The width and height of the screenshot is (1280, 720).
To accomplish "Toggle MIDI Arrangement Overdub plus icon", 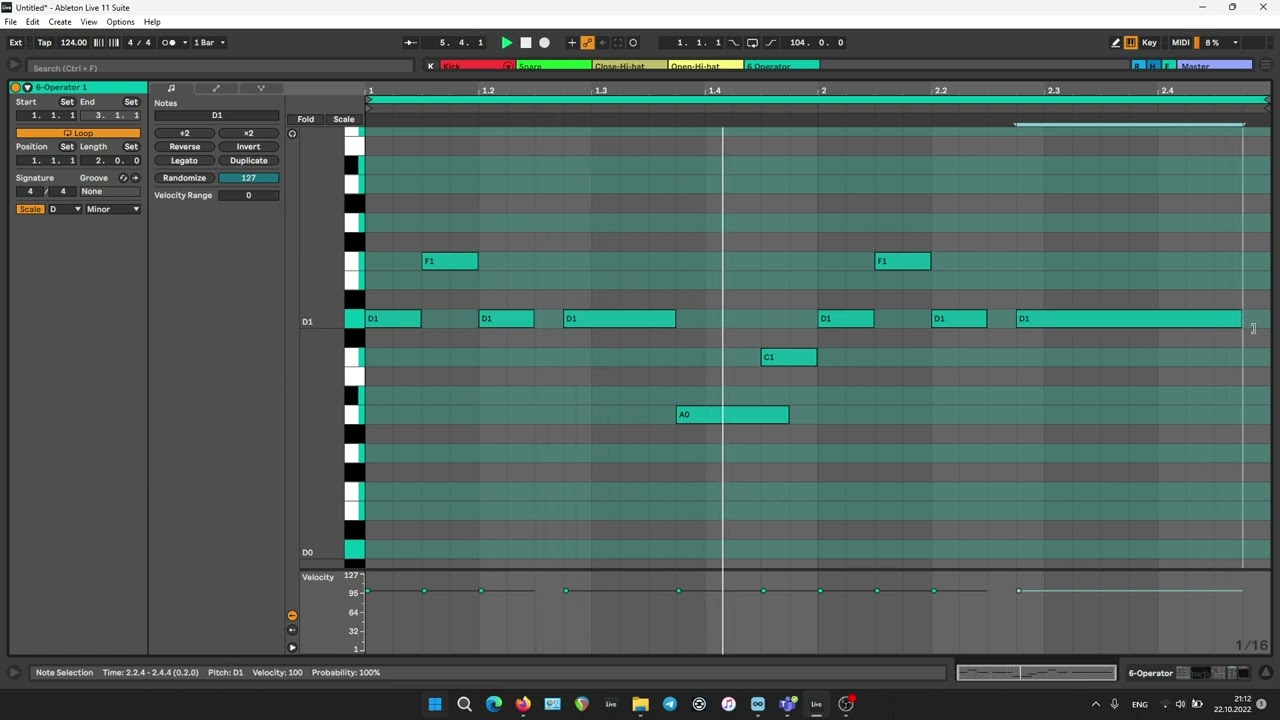I will click(x=572, y=43).
